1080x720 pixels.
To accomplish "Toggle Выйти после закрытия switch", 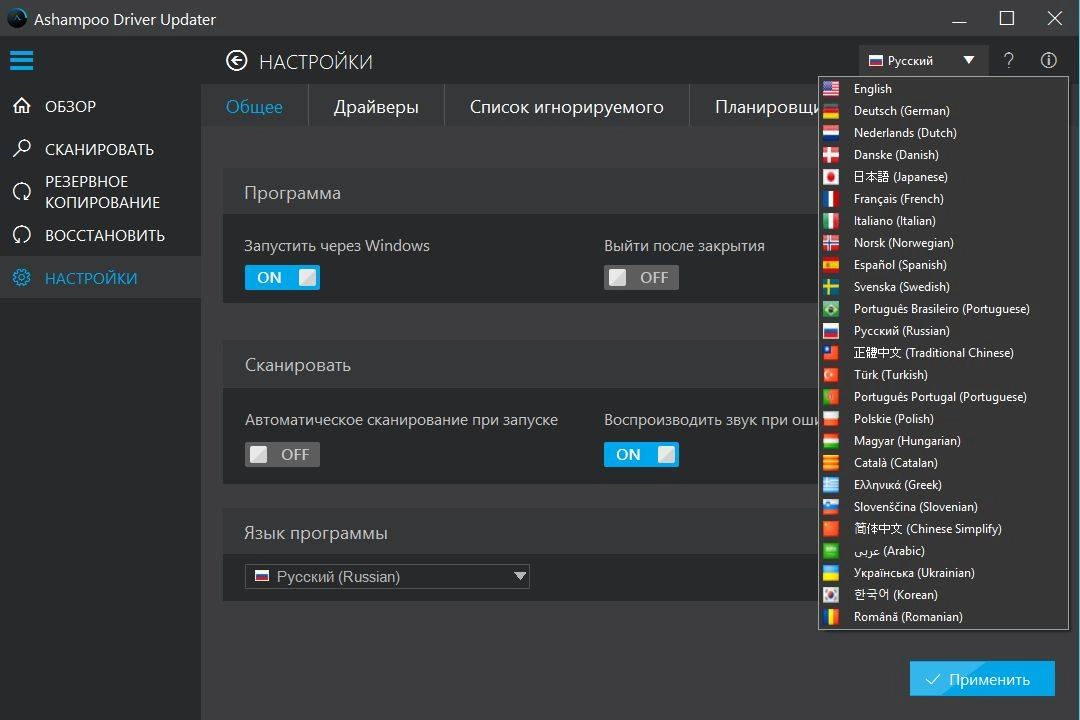I will point(641,278).
